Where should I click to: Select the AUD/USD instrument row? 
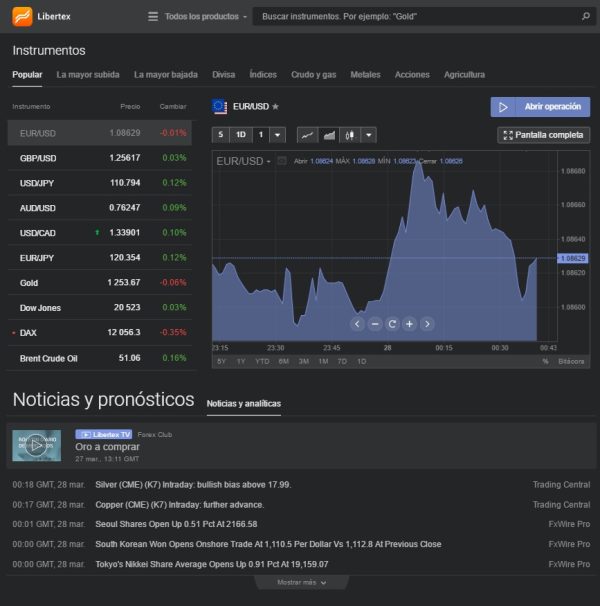coord(100,208)
